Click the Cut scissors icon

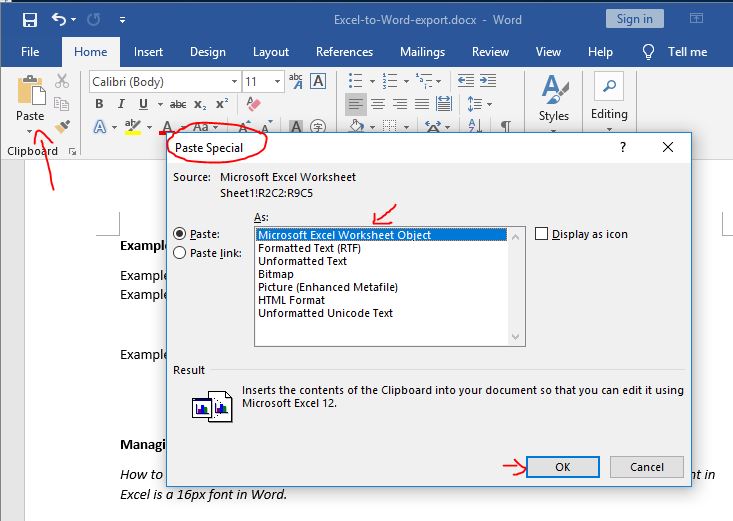(x=62, y=81)
